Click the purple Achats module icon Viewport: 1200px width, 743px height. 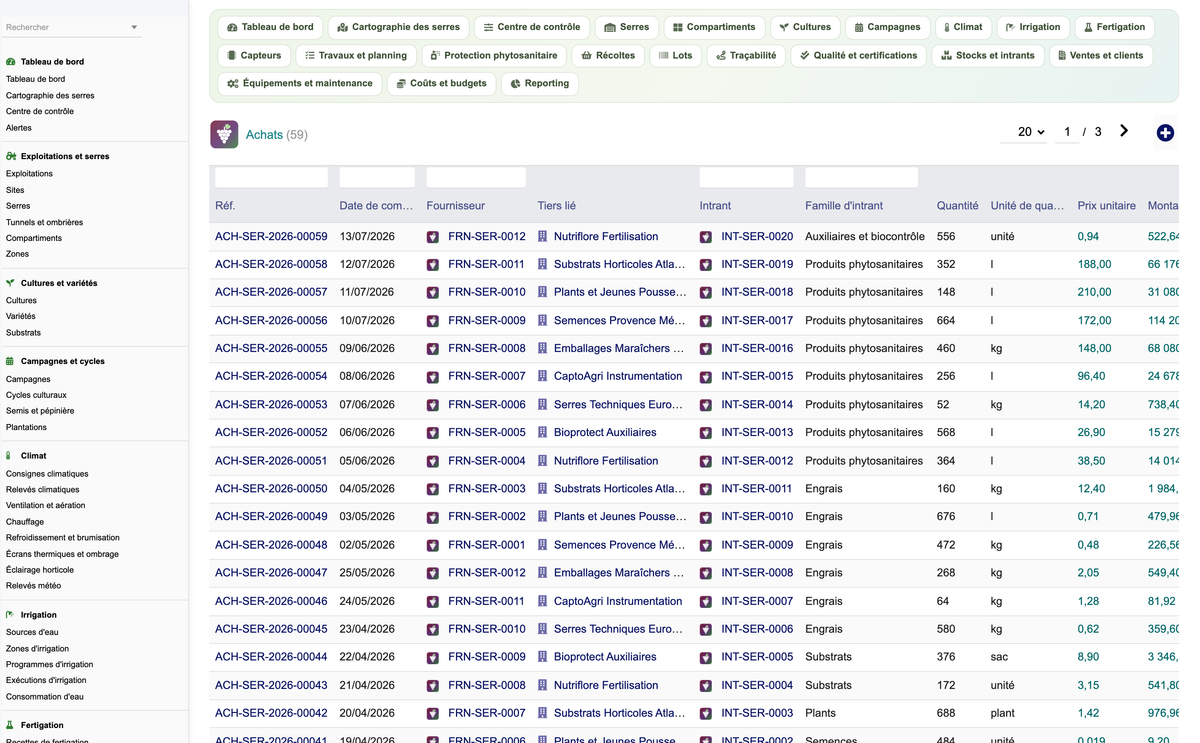[224, 134]
